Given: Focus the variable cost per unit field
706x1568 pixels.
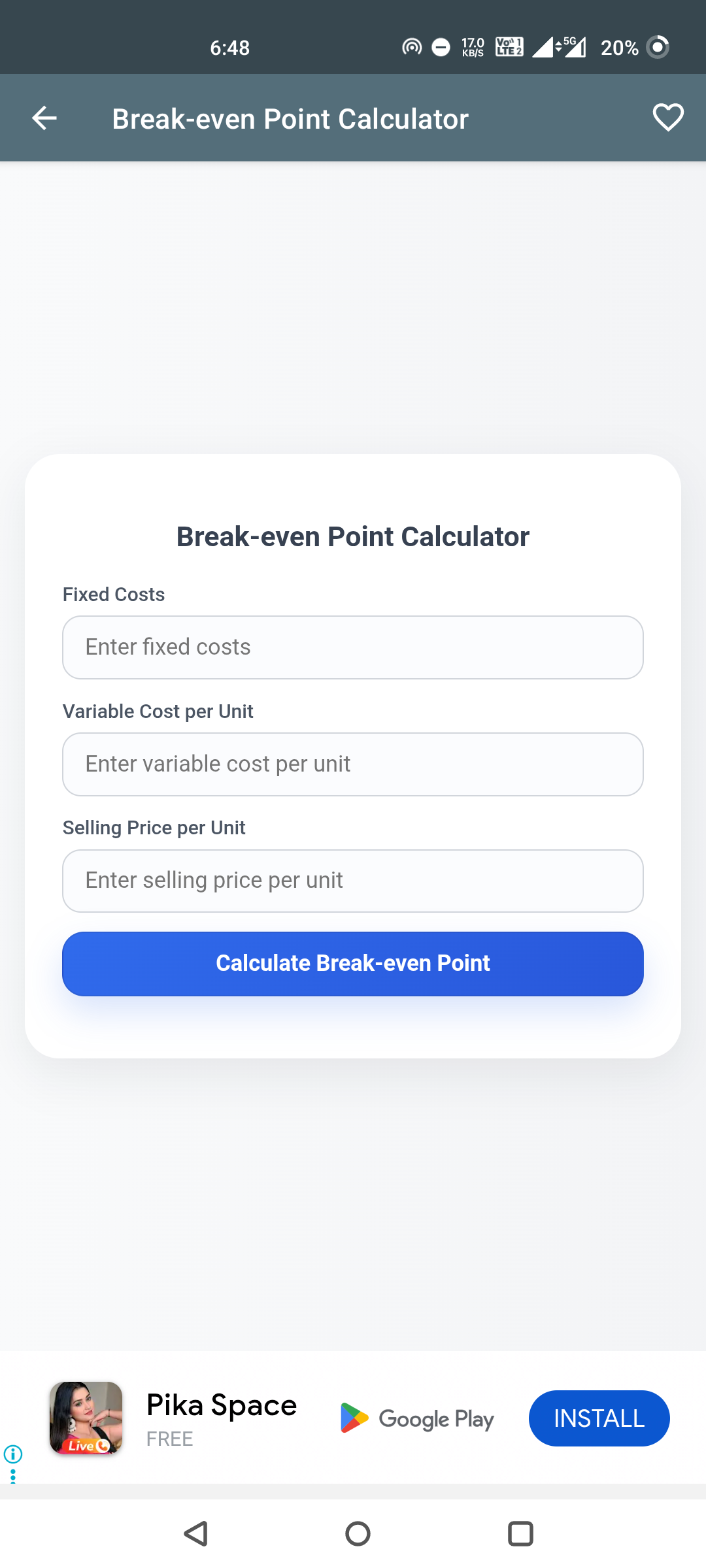Looking at the screenshot, I should click(x=353, y=764).
